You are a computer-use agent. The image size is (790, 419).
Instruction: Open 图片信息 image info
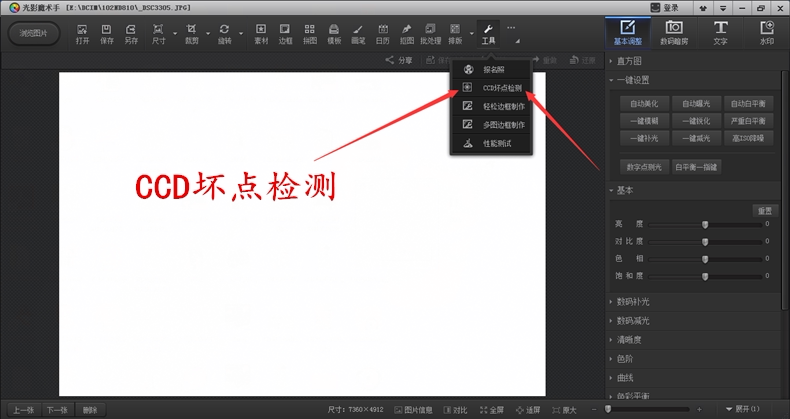coord(413,410)
